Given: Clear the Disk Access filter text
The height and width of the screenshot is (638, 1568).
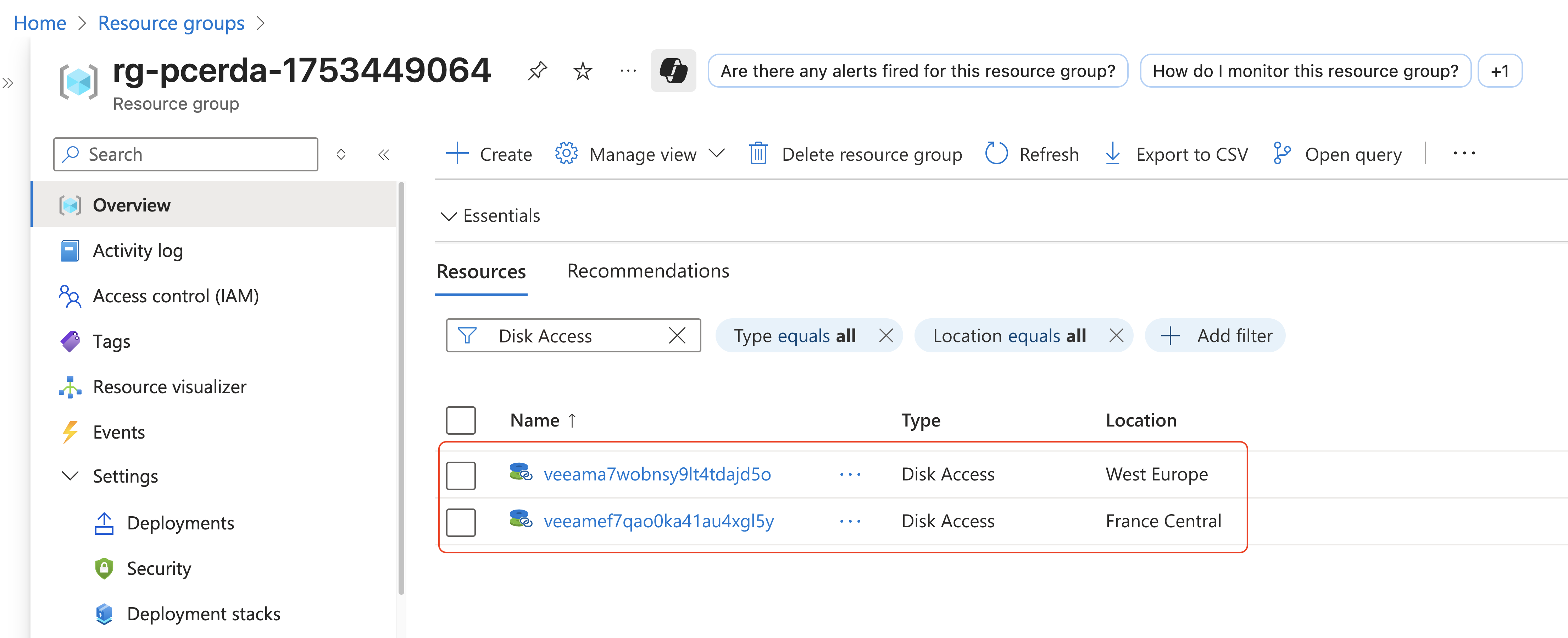Looking at the screenshot, I should click(677, 335).
